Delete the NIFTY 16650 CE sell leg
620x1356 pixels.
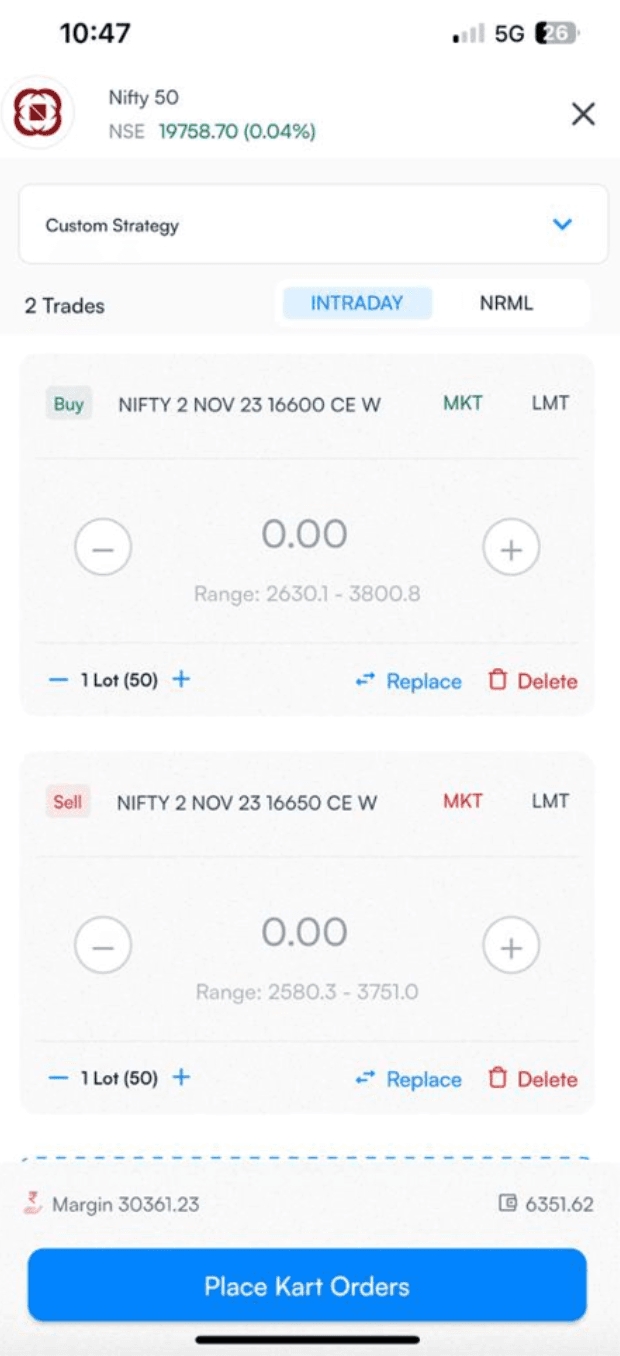click(x=534, y=1079)
